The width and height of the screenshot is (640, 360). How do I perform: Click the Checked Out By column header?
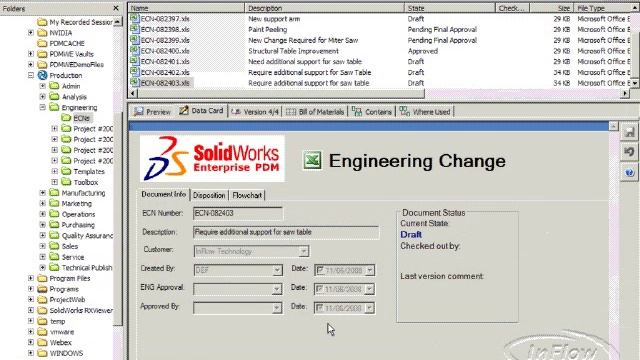(x=513, y=8)
